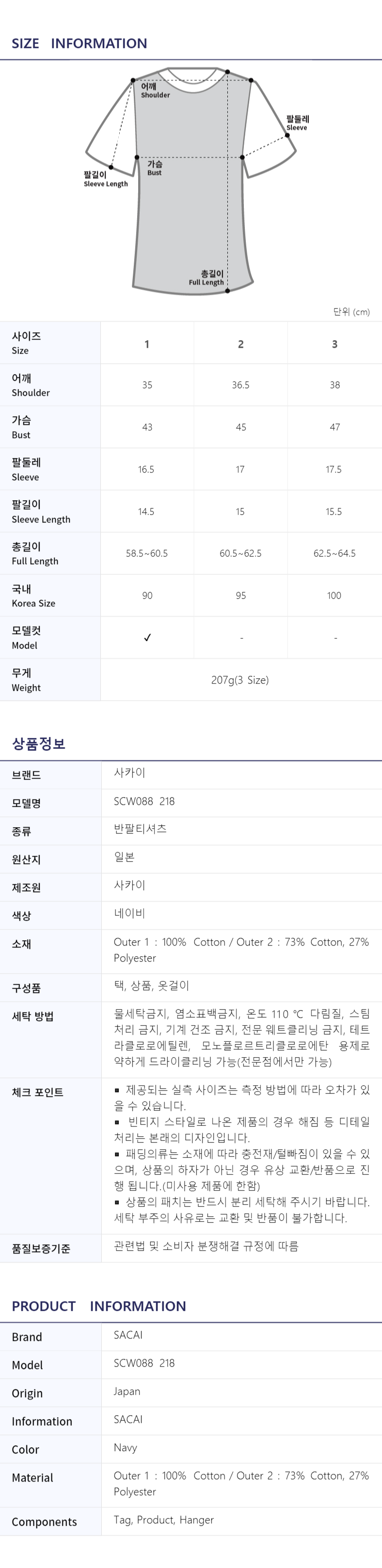Viewport: 382px width, 1568px height.
Task: Click the Korean model name SCW088 218
Action: click(x=144, y=801)
